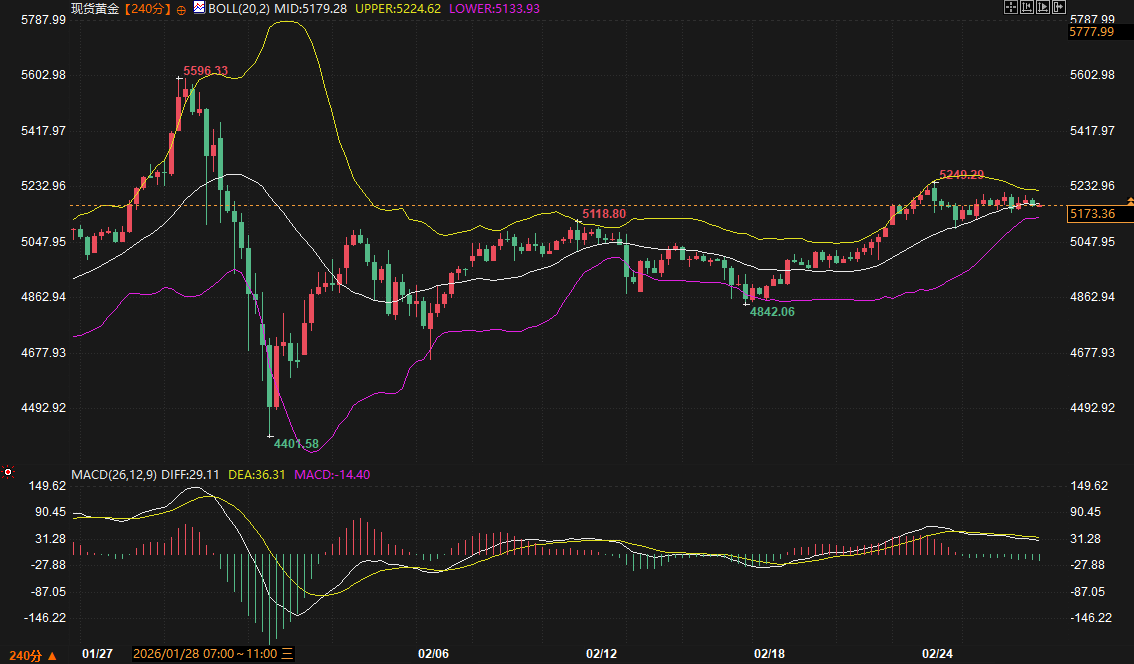Select the 5596.33 high price marker
This screenshot has width=1134, height=664.
pyautogui.click(x=205, y=71)
